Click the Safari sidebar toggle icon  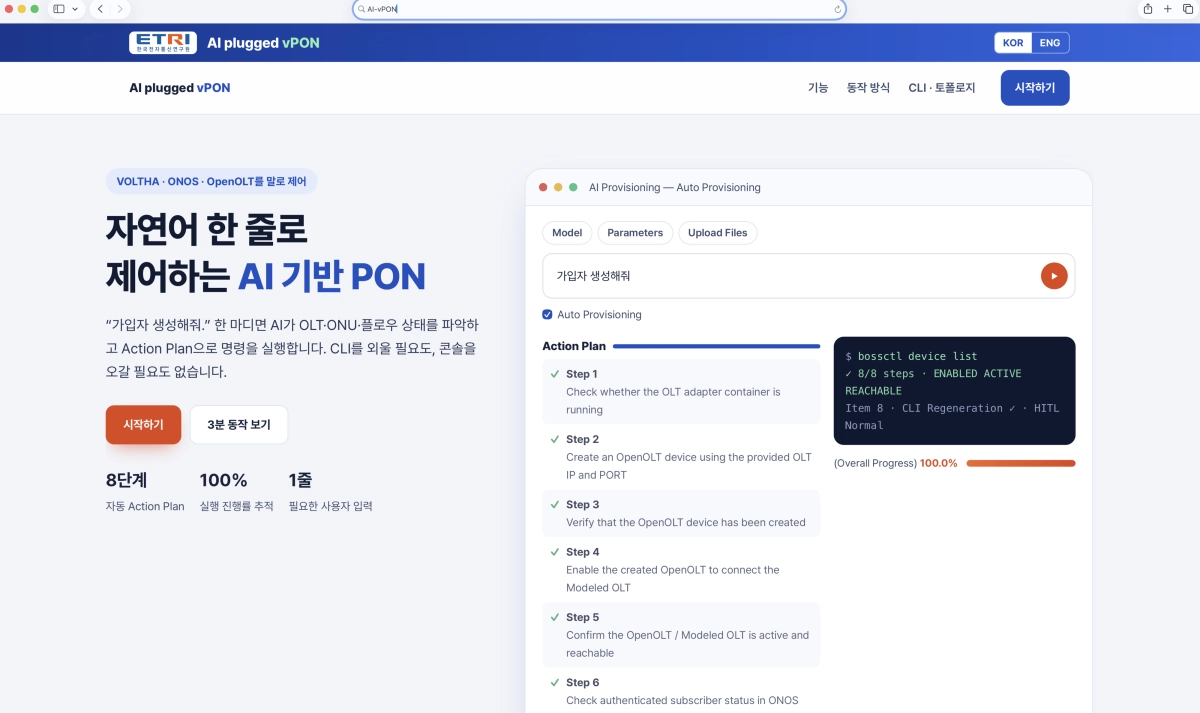59,9
